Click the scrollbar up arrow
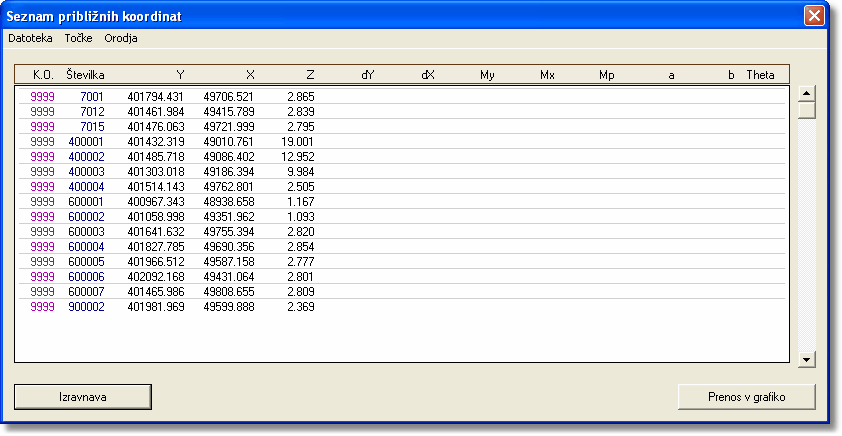 click(x=806, y=94)
